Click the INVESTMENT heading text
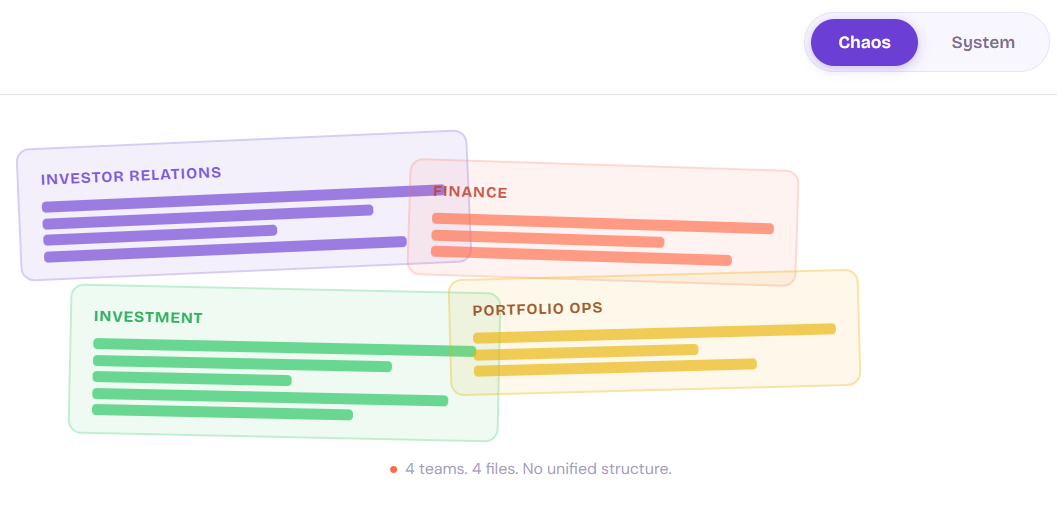1057x512 pixels. click(x=148, y=317)
